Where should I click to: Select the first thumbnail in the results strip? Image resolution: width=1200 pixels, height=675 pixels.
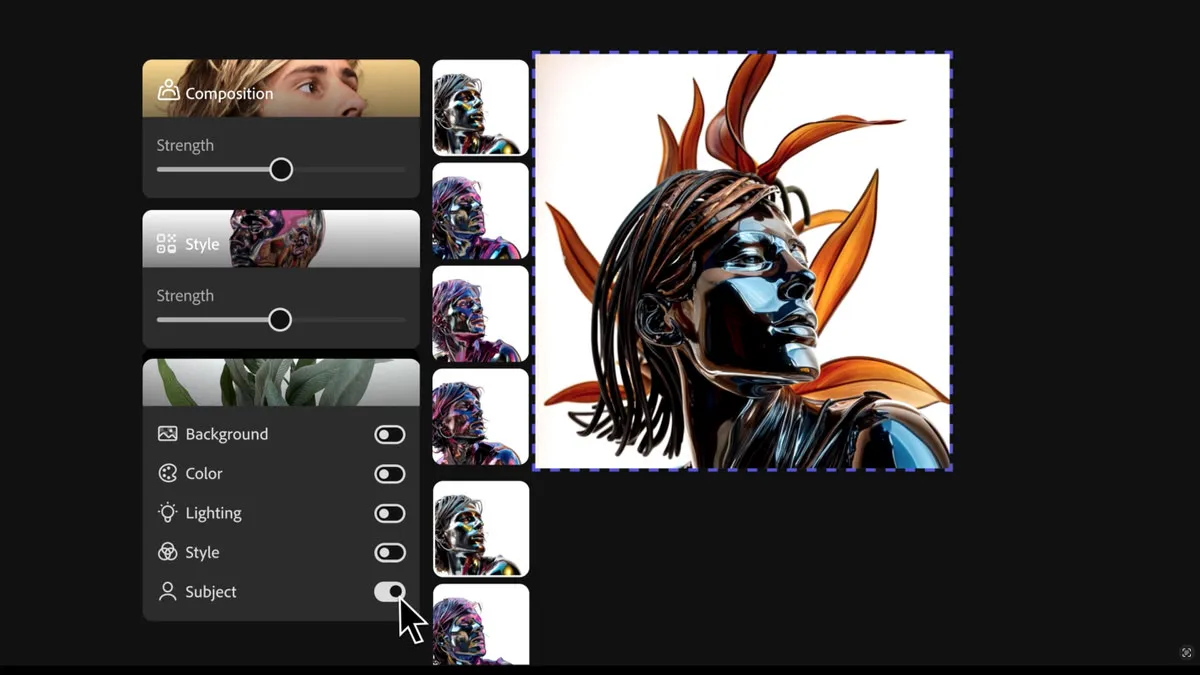(480, 108)
